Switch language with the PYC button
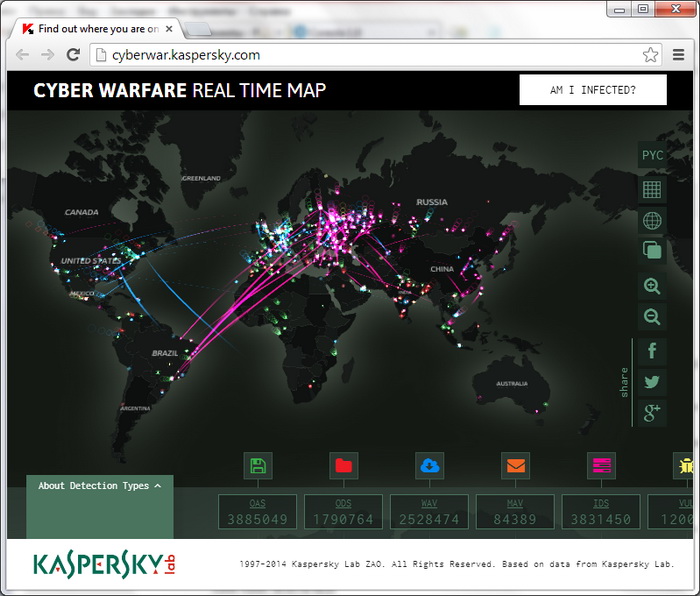This screenshot has height=596, width=700. (x=652, y=155)
